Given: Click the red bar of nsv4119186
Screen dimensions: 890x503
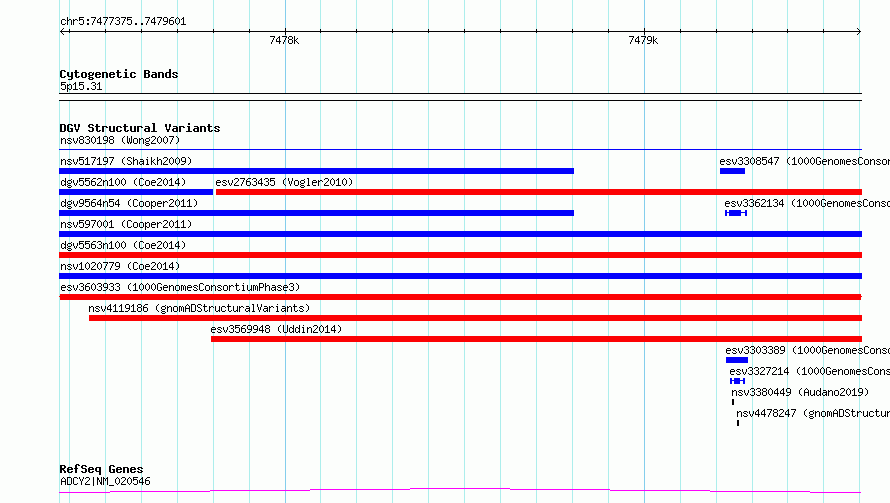Looking at the screenshot, I should (x=475, y=318).
